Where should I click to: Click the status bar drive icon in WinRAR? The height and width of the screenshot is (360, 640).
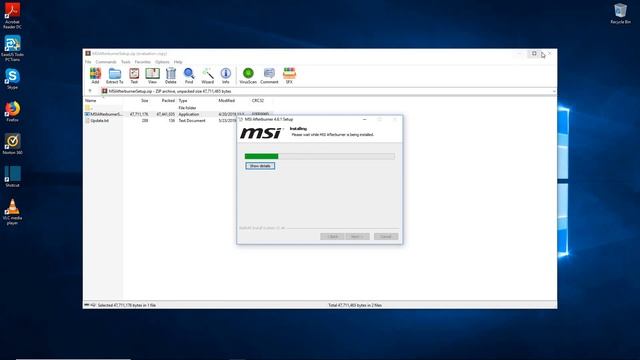87,305
